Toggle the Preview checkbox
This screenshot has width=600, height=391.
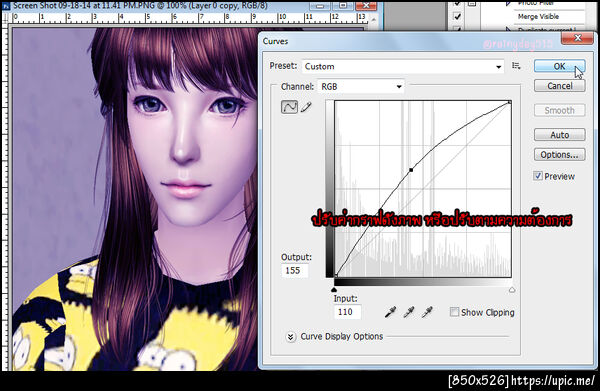(x=538, y=176)
